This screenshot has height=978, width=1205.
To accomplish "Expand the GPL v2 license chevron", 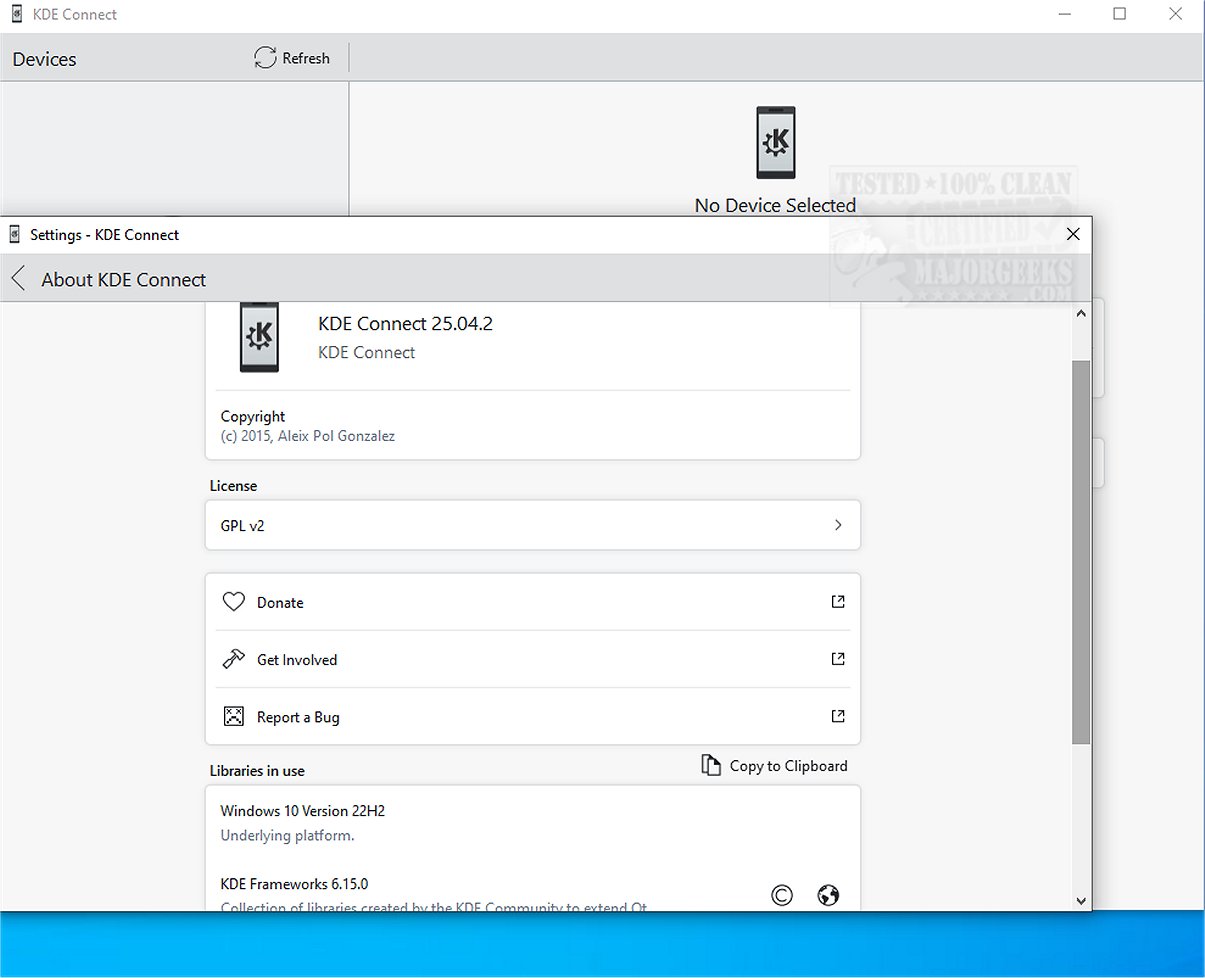I will tap(838, 525).
